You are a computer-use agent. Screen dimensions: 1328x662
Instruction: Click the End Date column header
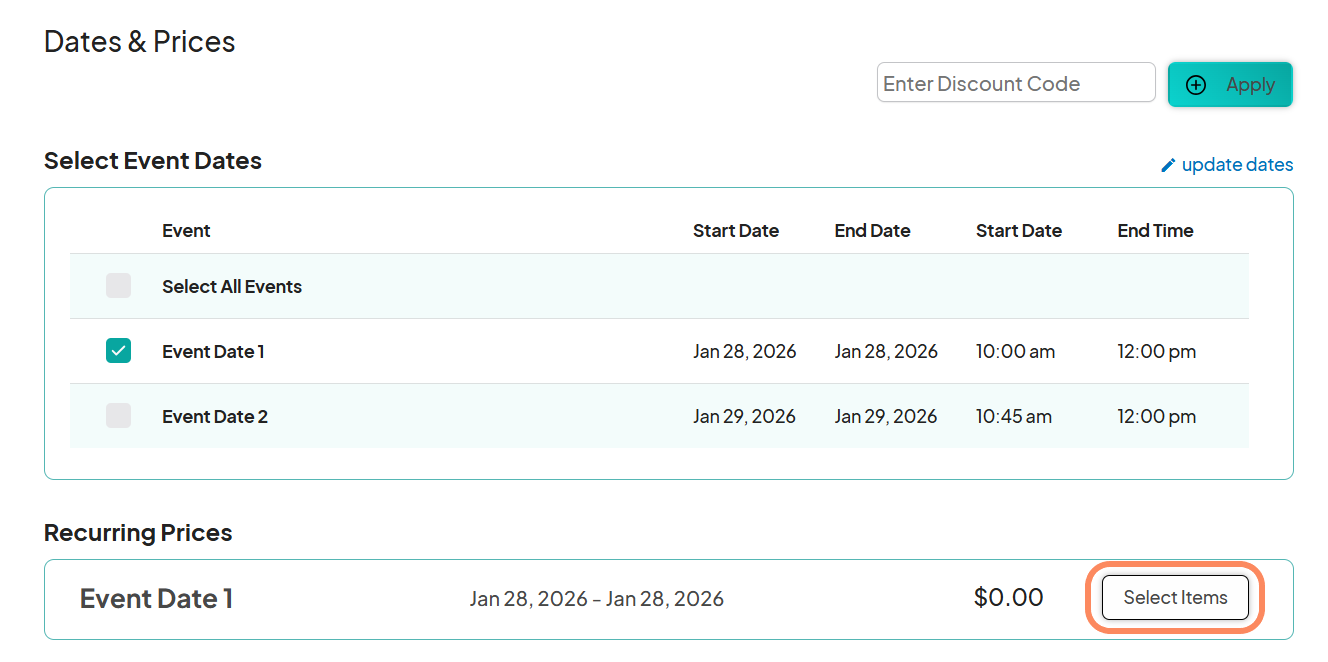pos(872,230)
